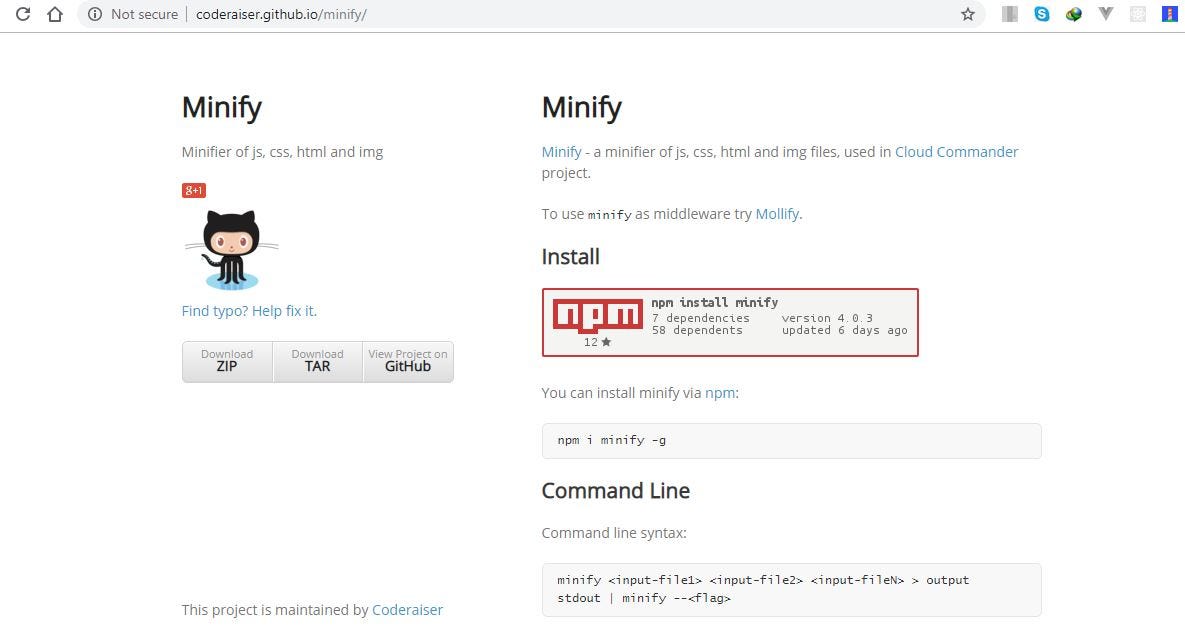Reload the page with the refresh icon
The width and height of the screenshot is (1185, 640).
coord(23,14)
